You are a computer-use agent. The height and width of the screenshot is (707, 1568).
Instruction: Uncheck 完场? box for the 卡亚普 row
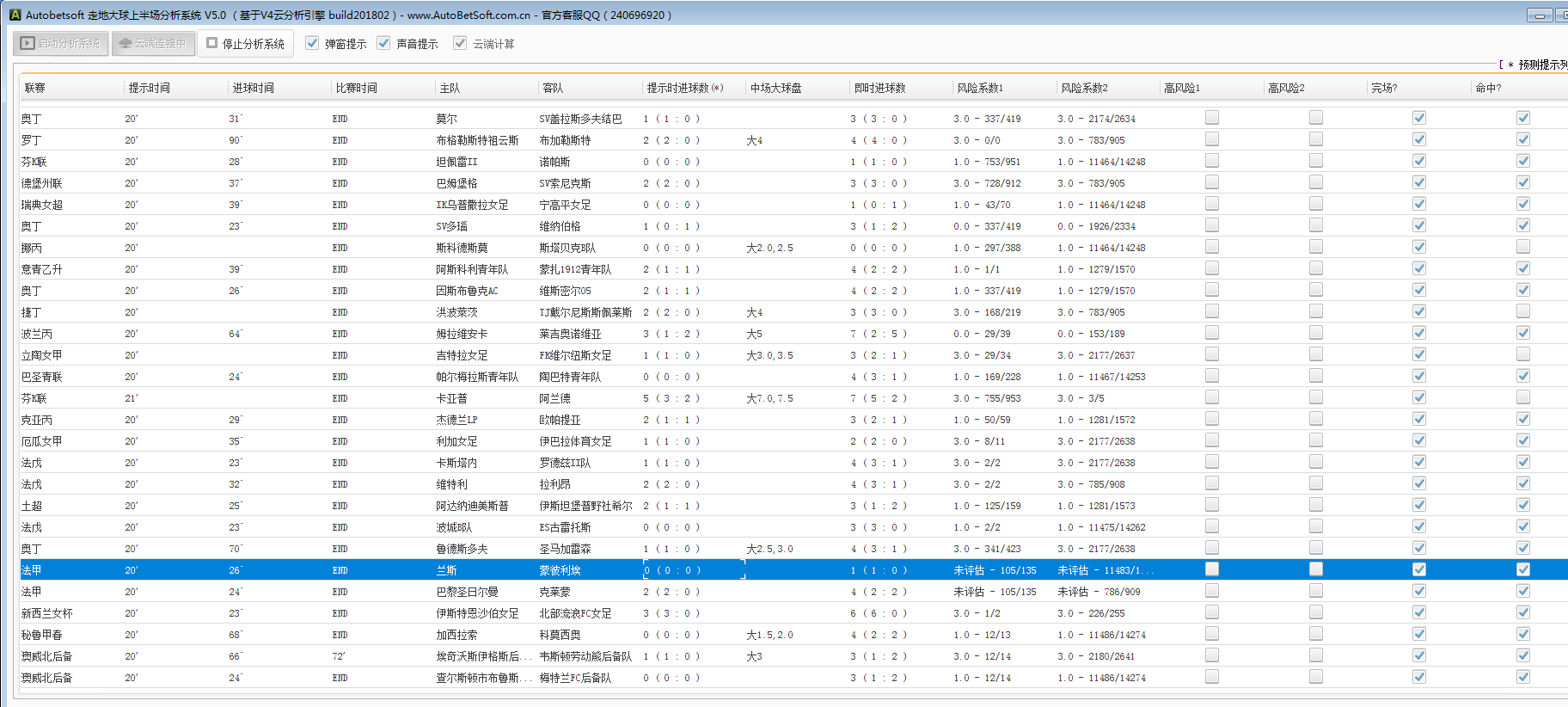tap(1419, 397)
